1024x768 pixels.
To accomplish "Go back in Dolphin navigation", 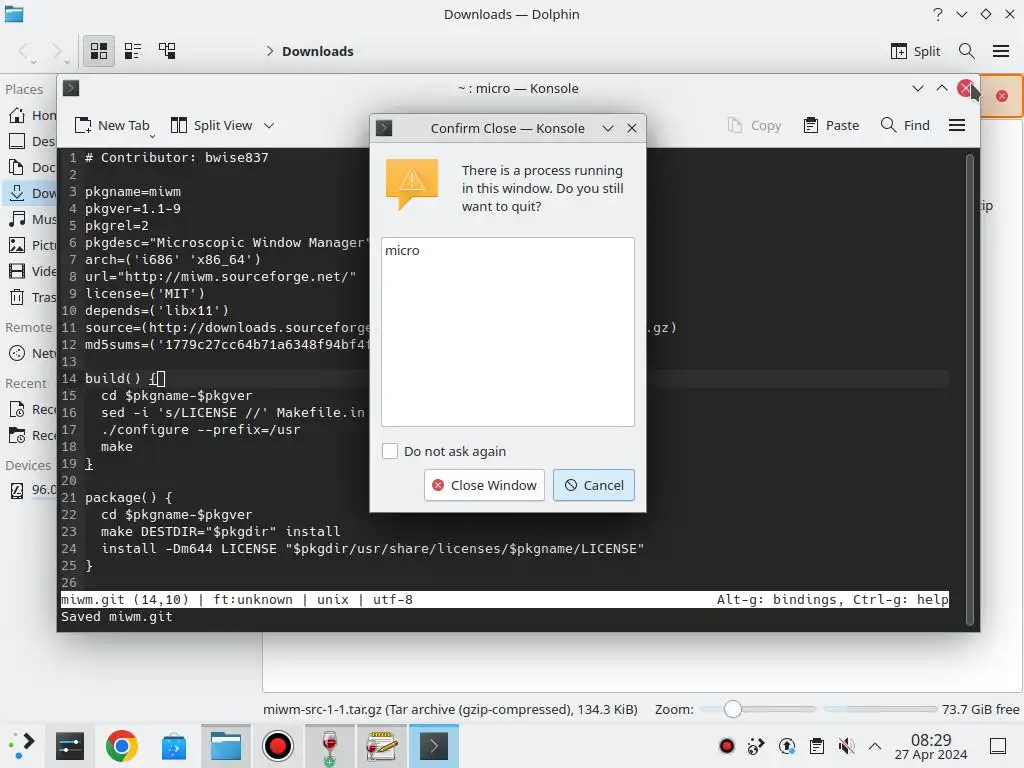I will [24, 51].
